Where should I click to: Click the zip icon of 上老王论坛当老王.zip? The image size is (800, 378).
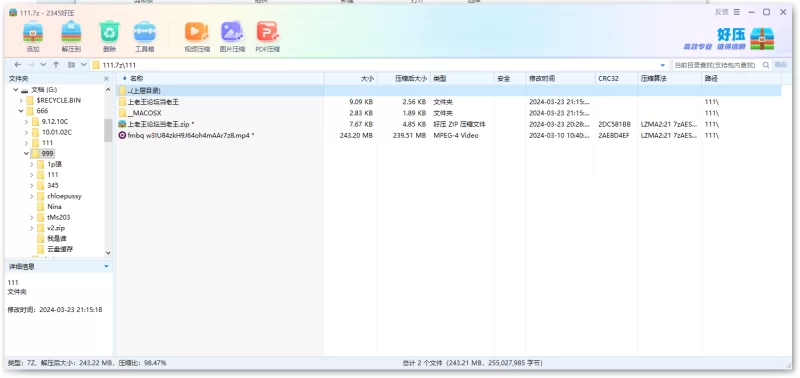click(x=122, y=124)
